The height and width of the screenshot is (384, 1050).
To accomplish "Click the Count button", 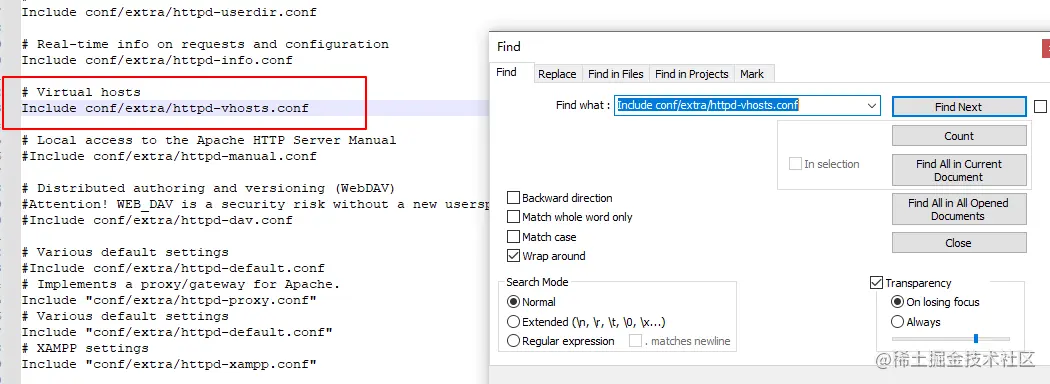I will tap(959, 136).
